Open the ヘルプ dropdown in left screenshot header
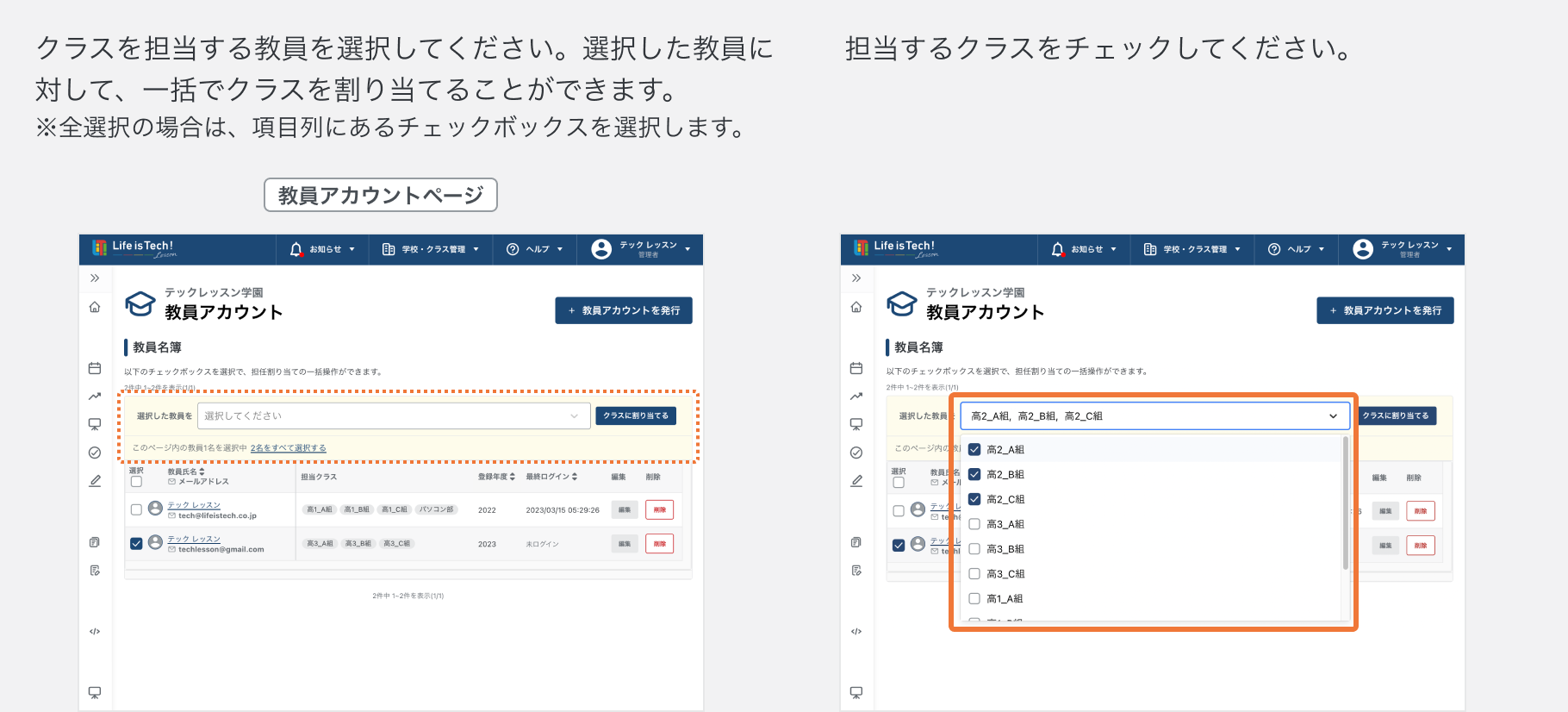This screenshot has height=712, width=1568. click(x=534, y=249)
